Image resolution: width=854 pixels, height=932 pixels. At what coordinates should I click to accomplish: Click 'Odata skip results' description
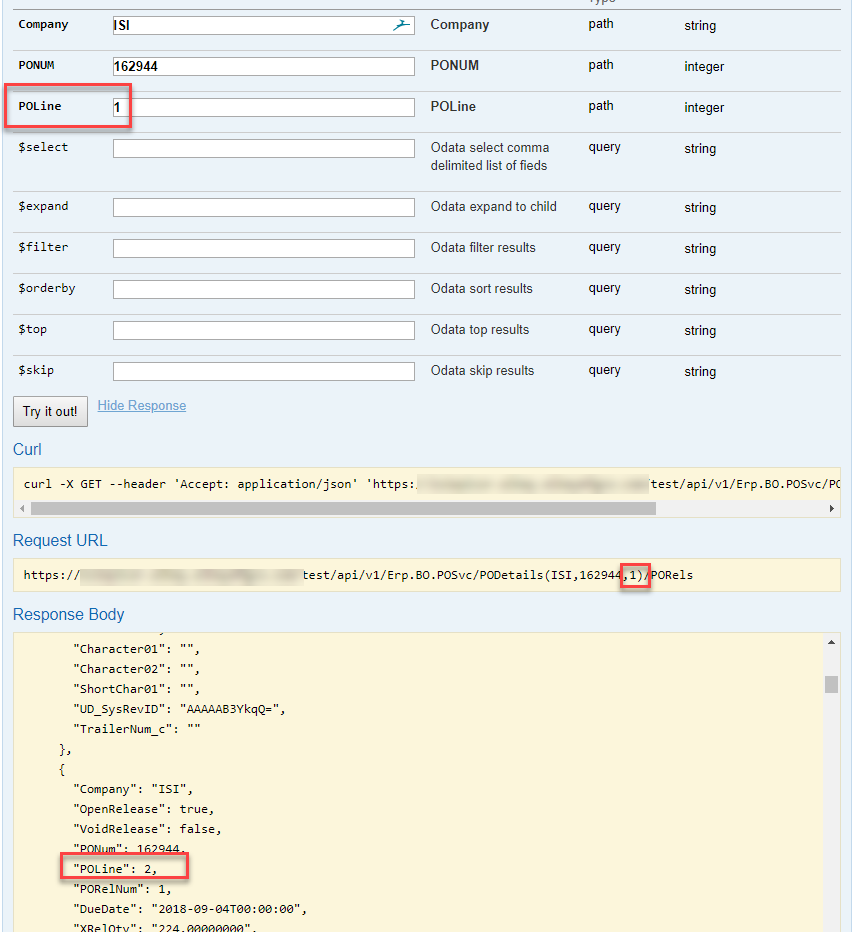(x=483, y=370)
